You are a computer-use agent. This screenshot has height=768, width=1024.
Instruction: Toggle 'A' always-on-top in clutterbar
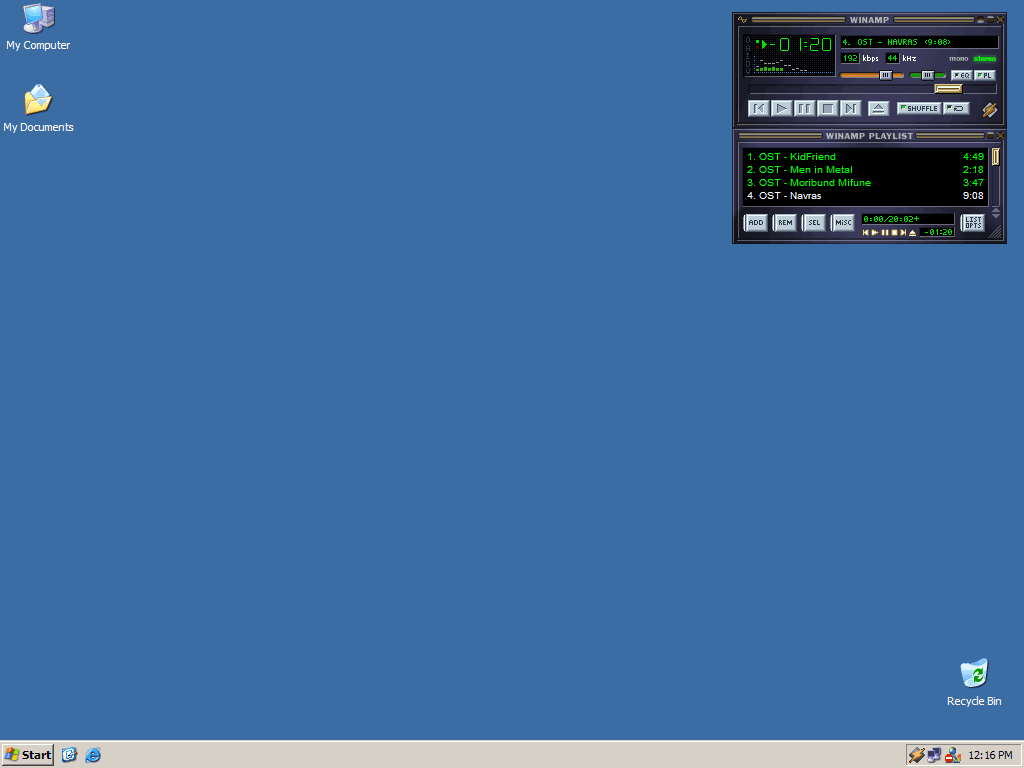[x=748, y=48]
